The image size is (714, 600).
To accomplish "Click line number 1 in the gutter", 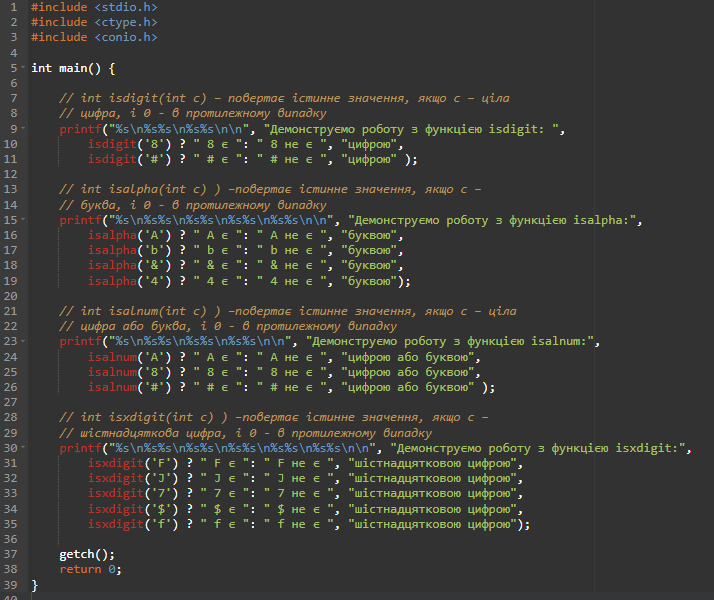I will tap(13, 7).
